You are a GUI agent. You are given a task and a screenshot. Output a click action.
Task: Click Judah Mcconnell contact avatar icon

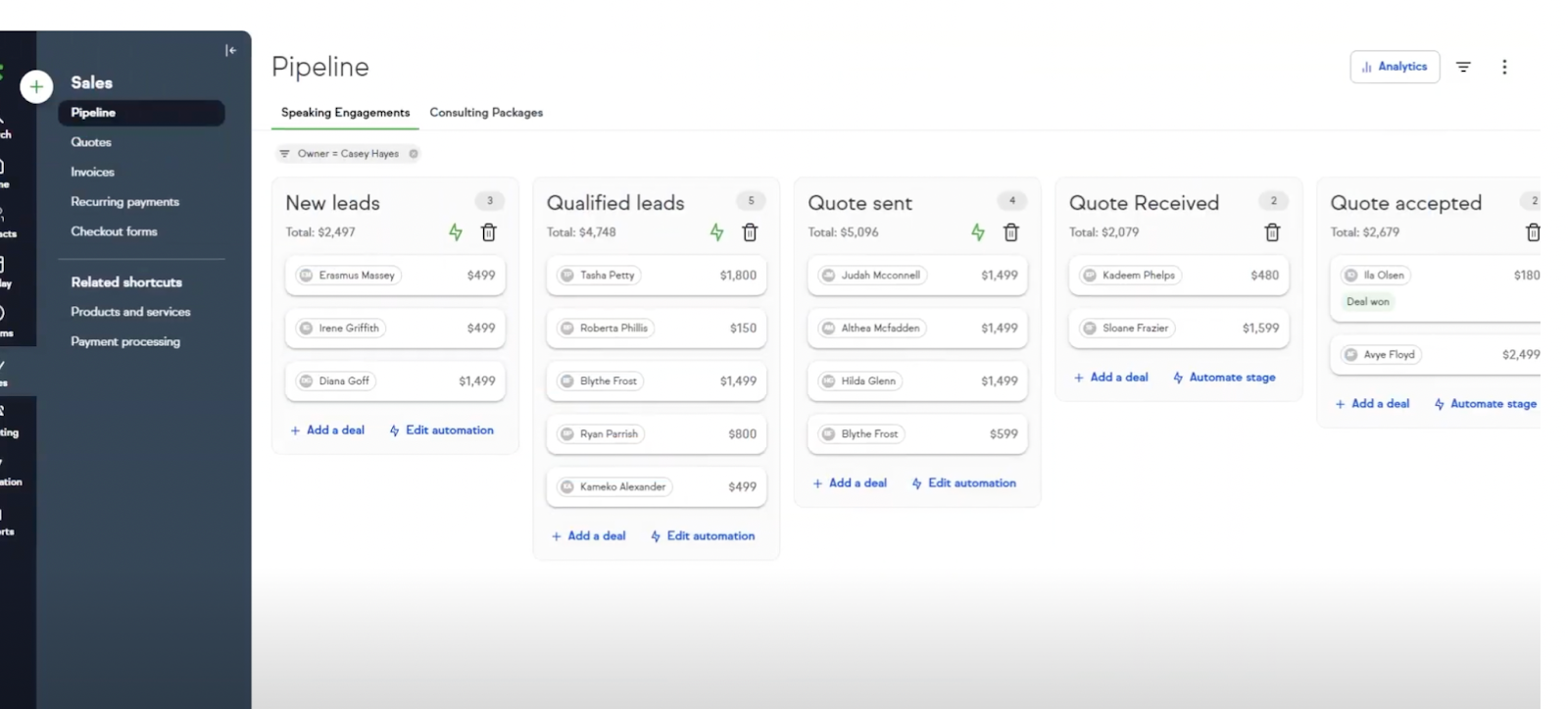pos(828,276)
